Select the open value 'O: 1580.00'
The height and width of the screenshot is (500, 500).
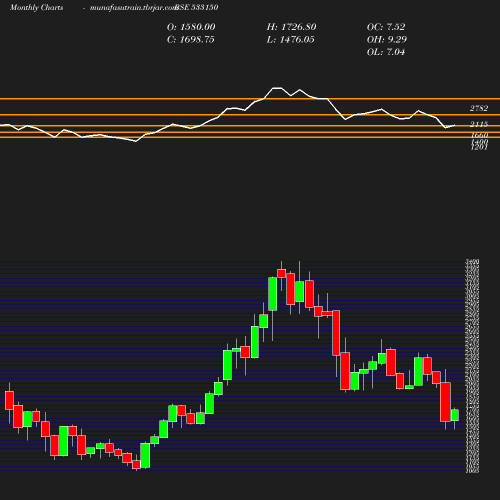191,27
